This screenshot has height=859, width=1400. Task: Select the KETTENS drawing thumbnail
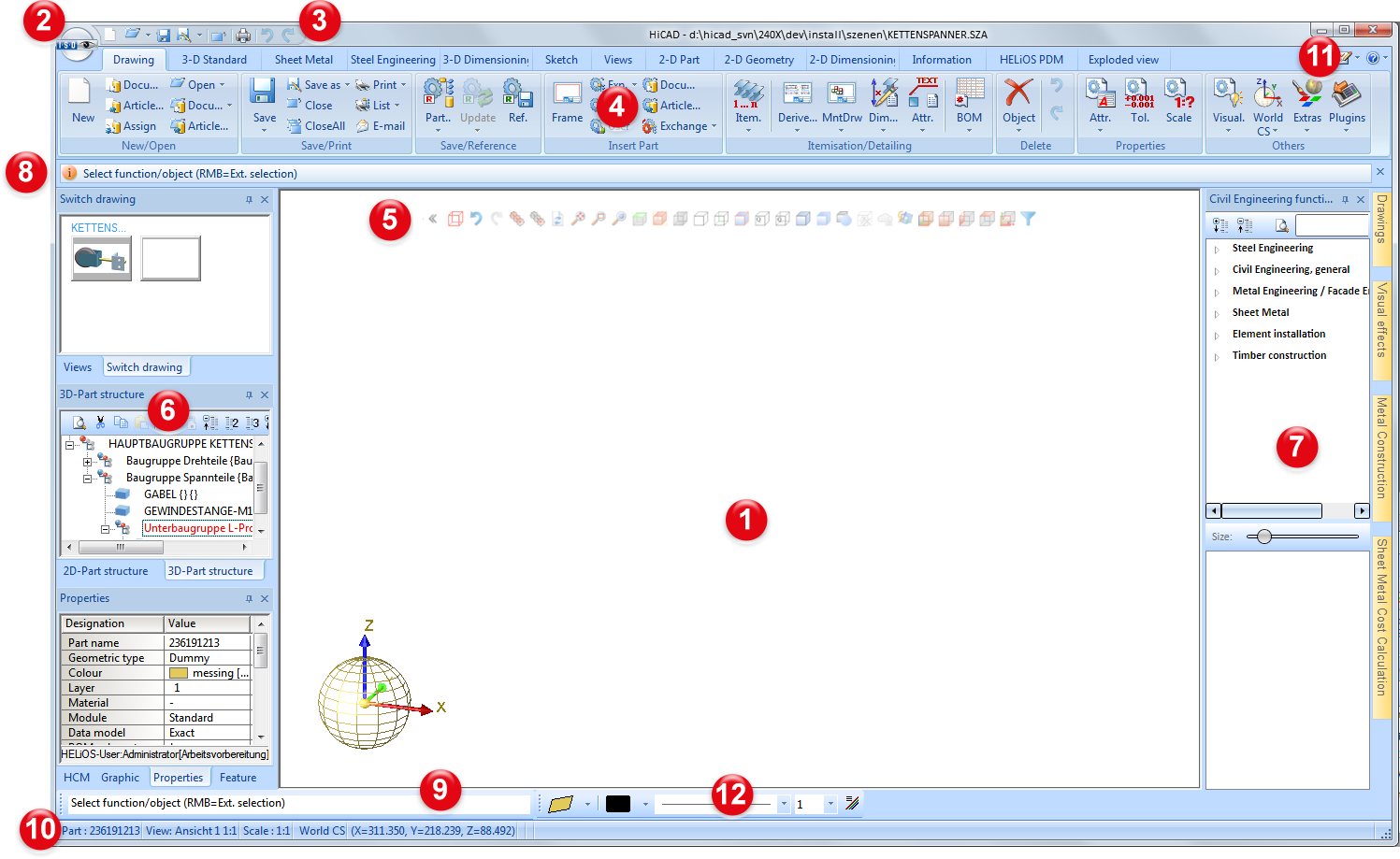click(101, 259)
